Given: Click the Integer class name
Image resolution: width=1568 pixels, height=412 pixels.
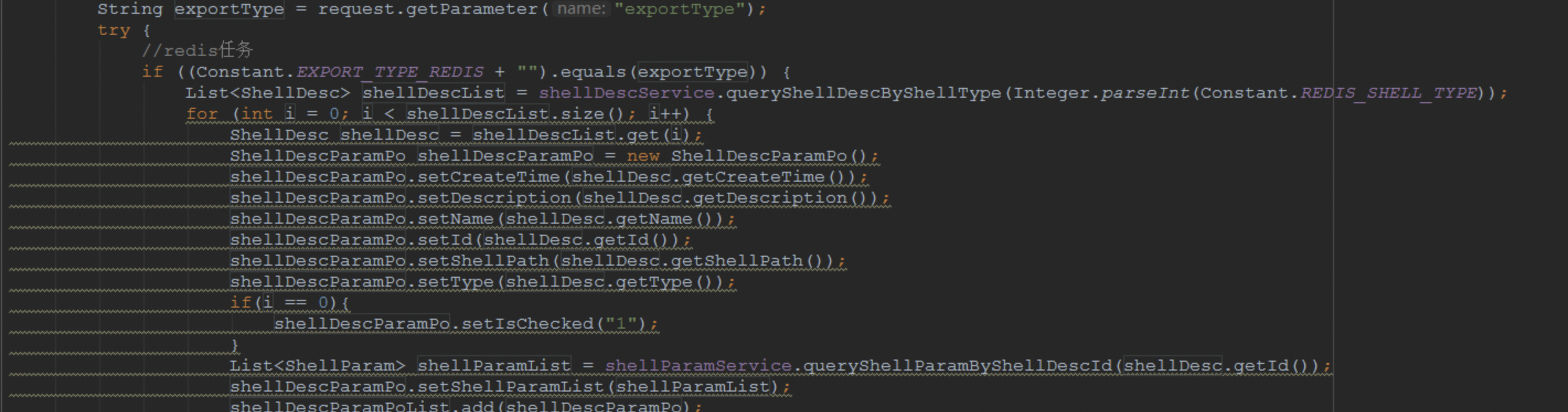Looking at the screenshot, I should [x=1051, y=93].
